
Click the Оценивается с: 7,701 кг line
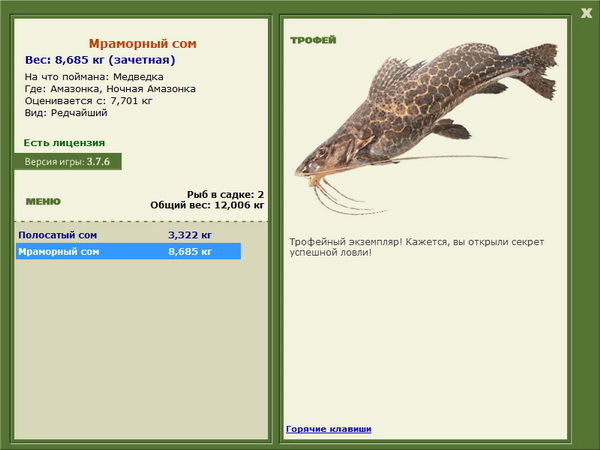(x=89, y=101)
